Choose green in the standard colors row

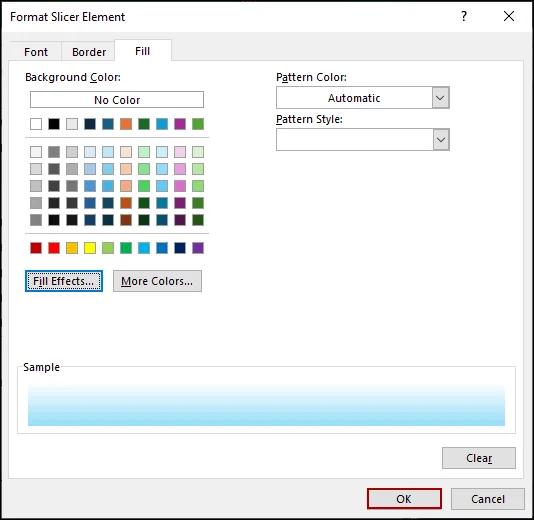(x=126, y=248)
